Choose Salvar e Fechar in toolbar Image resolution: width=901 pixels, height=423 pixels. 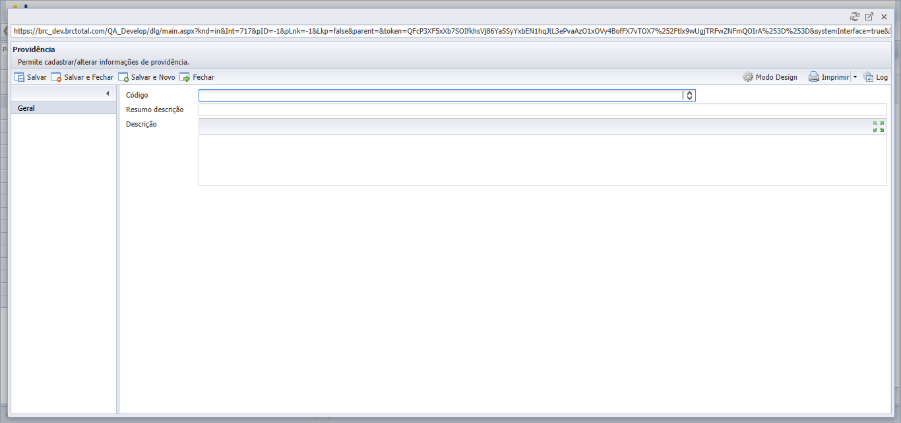82,77
